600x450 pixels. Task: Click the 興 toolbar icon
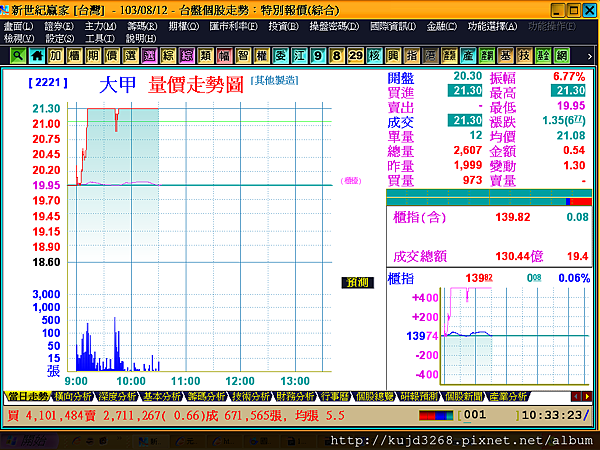pos(393,56)
